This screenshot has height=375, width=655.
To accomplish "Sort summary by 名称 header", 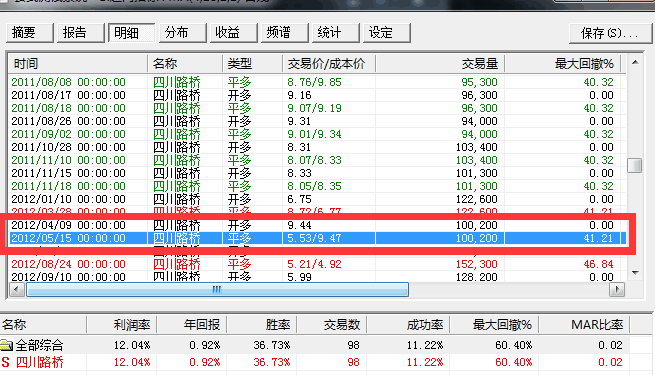I will coord(43,324).
